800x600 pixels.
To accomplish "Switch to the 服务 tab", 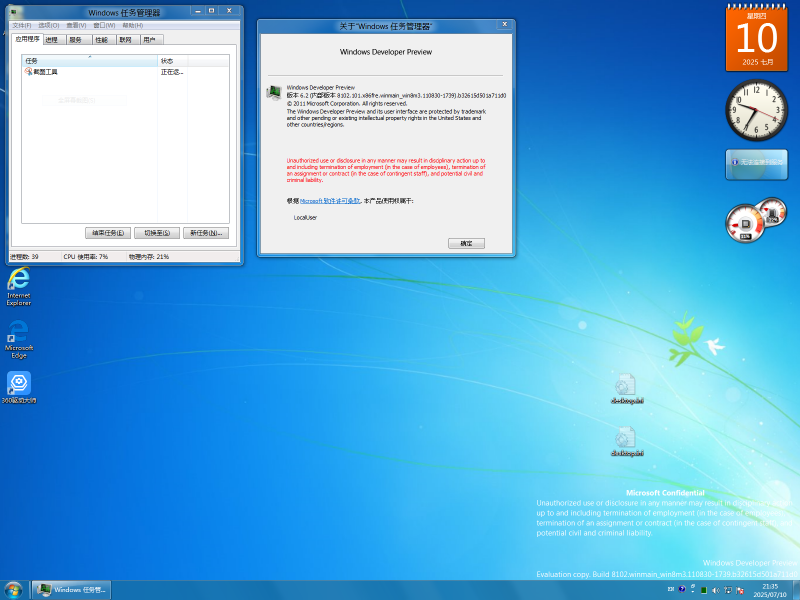I will pyautogui.click(x=79, y=39).
